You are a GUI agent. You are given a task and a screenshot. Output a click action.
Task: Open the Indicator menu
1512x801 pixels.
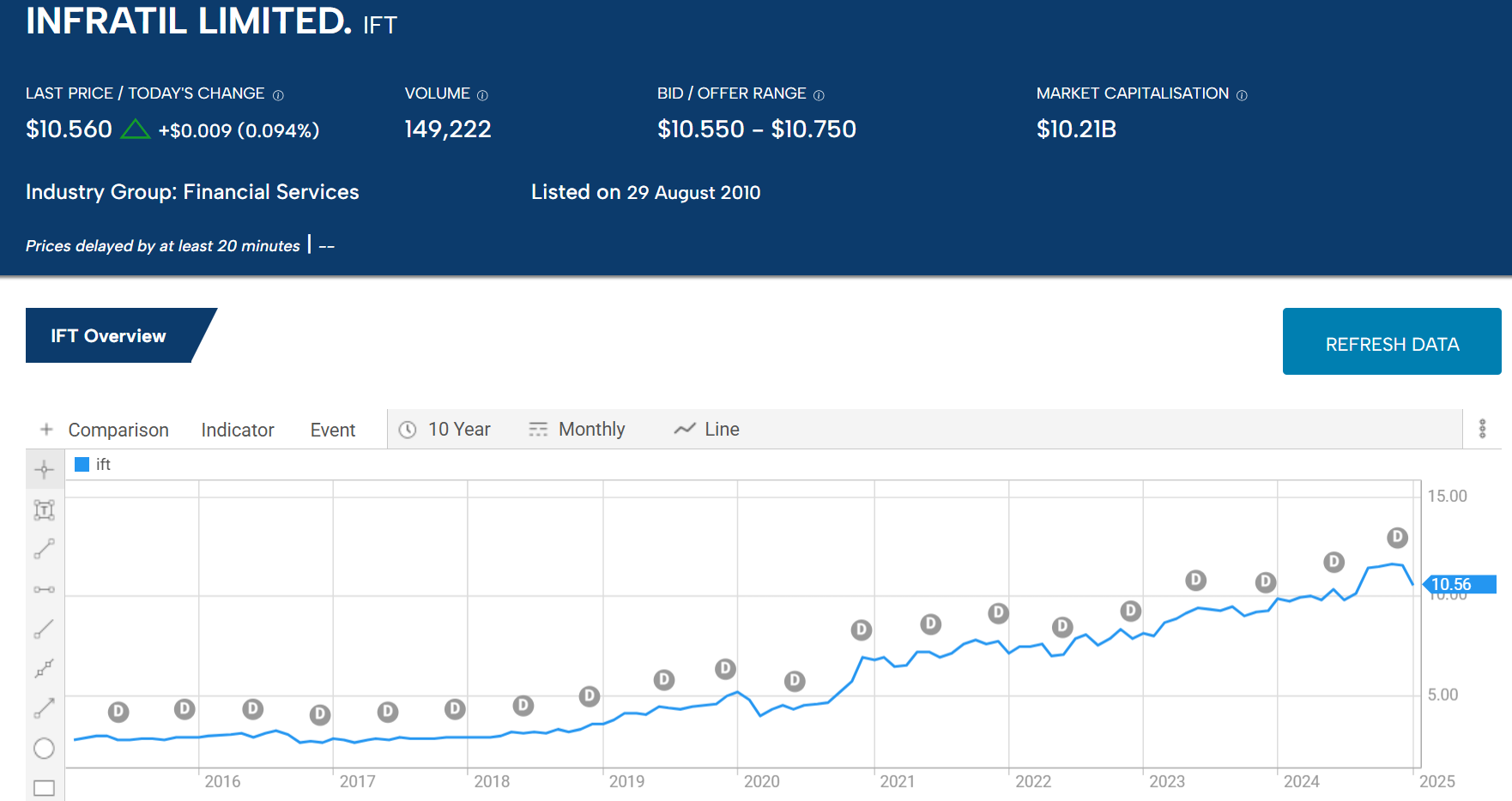(x=238, y=430)
